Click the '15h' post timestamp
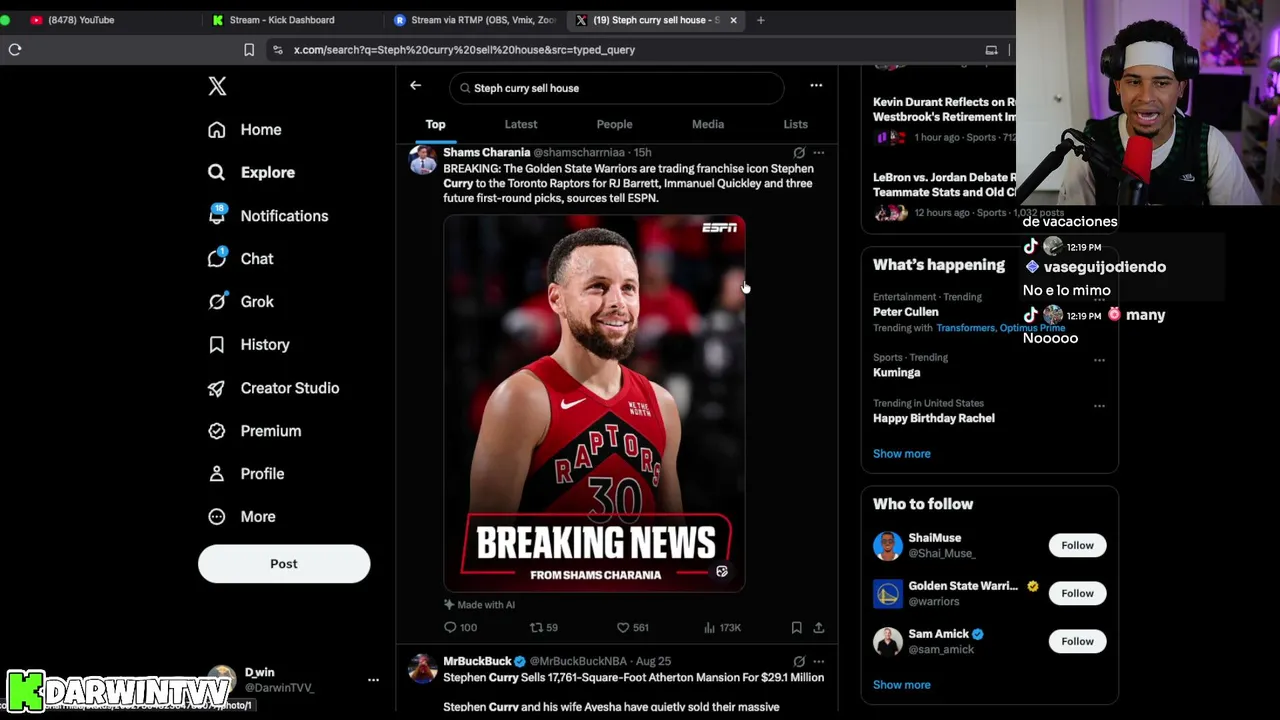Image resolution: width=1280 pixels, height=720 pixels. click(x=642, y=153)
